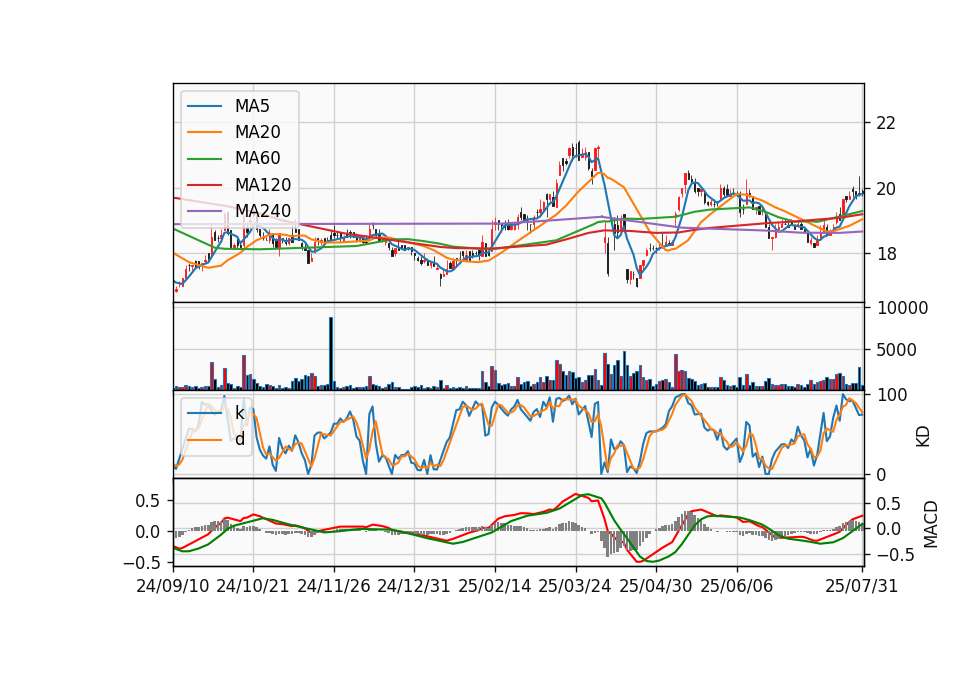Click the blue MA5 legend line sample
The image size is (960, 690).
click(204, 106)
